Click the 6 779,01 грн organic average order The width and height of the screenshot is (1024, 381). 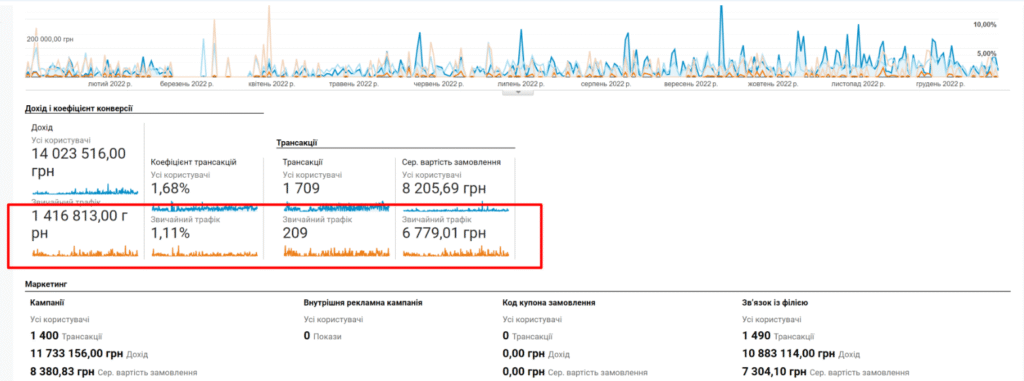tap(444, 233)
